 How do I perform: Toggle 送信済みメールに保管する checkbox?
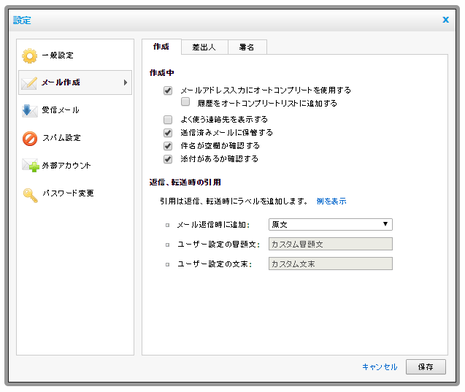(168, 133)
